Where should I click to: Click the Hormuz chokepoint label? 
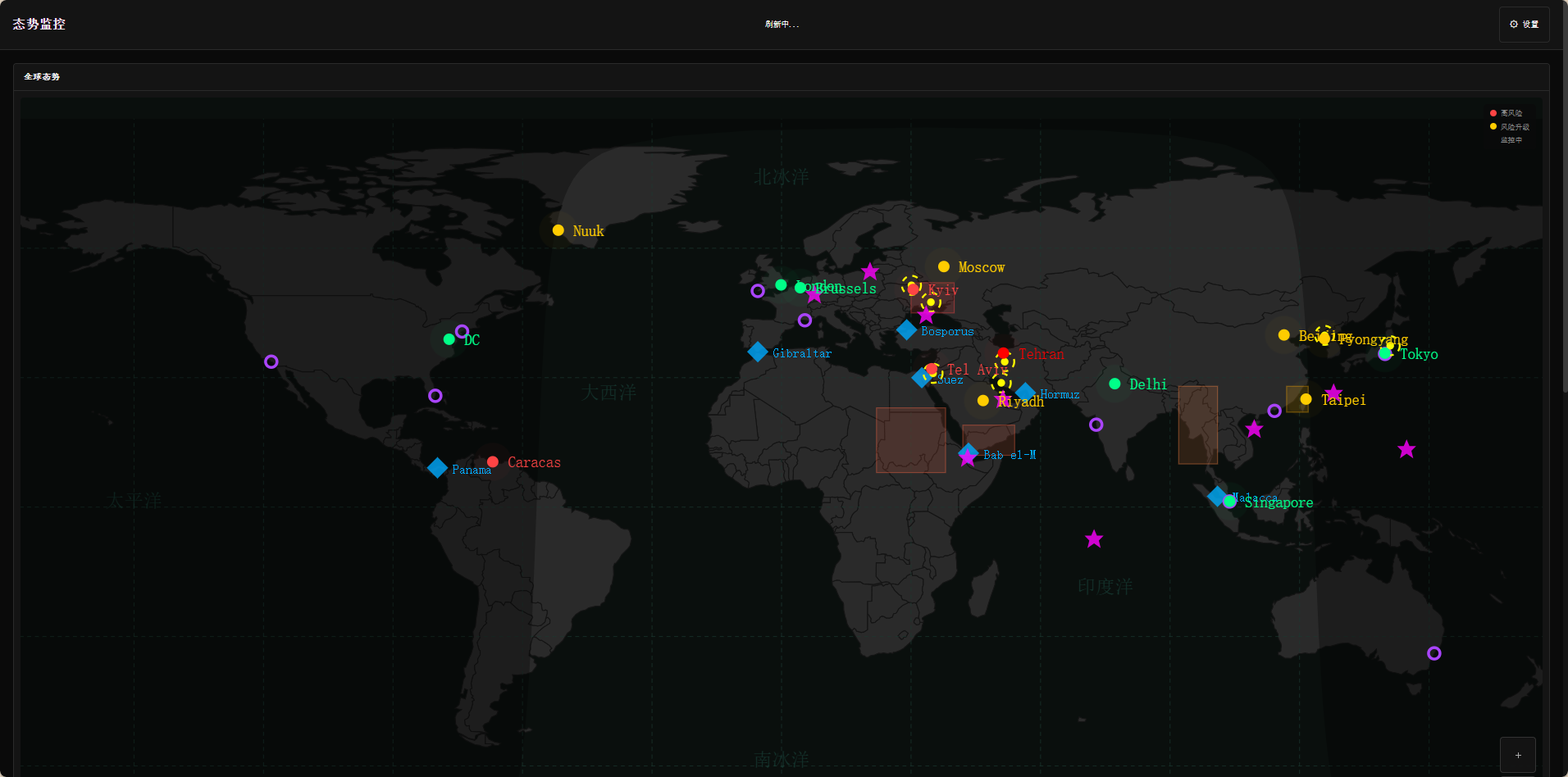click(x=1060, y=394)
